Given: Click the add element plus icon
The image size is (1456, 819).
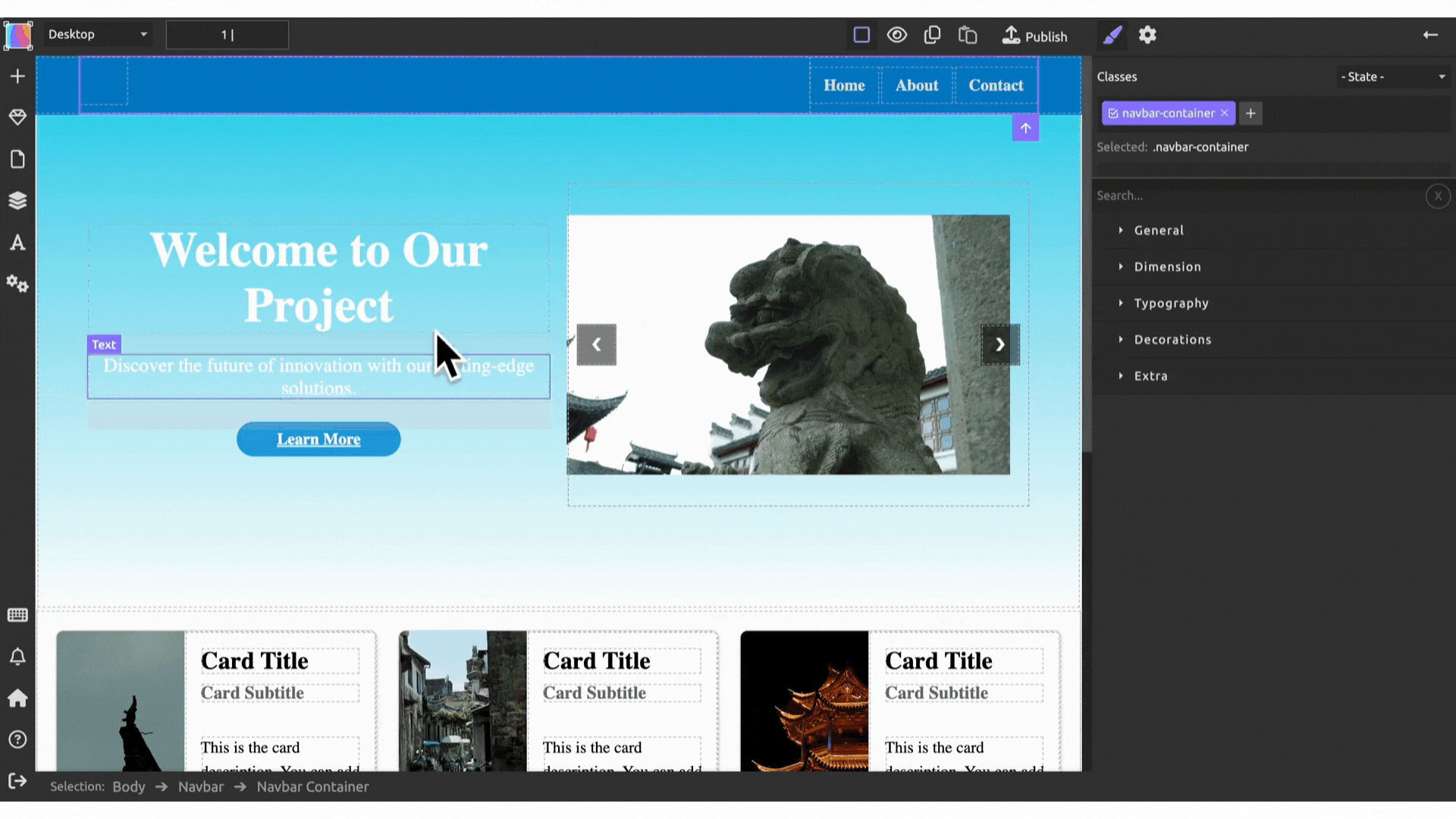Looking at the screenshot, I should 17,76.
